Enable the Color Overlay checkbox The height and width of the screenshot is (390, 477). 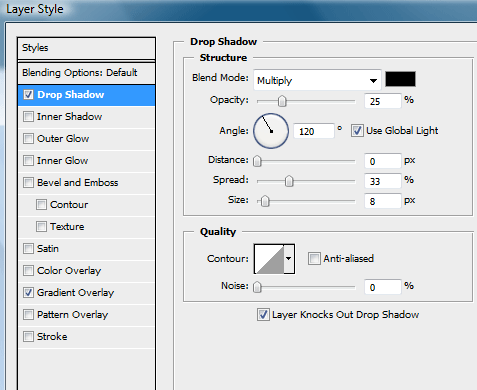[28, 271]
